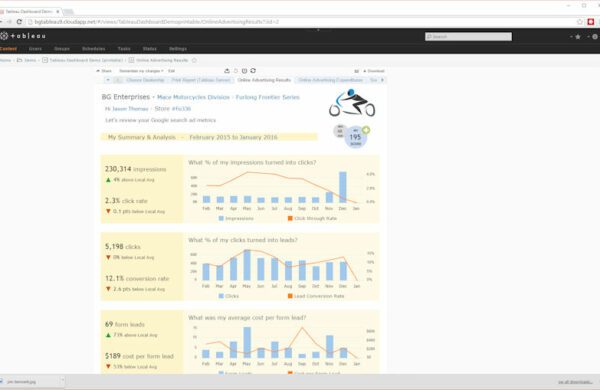Toggle the Impressions legend square
The height and width of the screenshot is (390, 600).
(221, 218)
